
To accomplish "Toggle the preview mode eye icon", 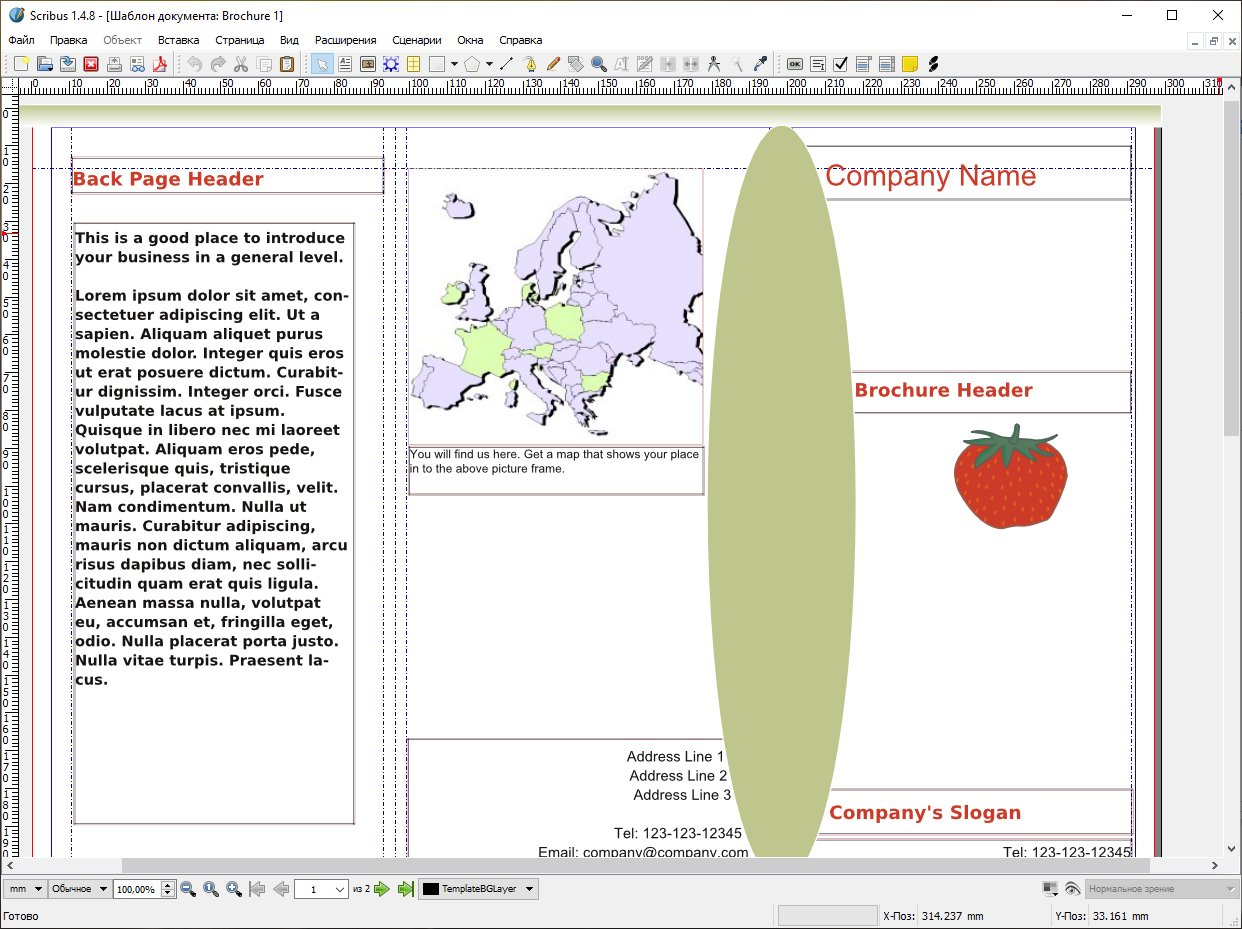I will coord(1072,889).
